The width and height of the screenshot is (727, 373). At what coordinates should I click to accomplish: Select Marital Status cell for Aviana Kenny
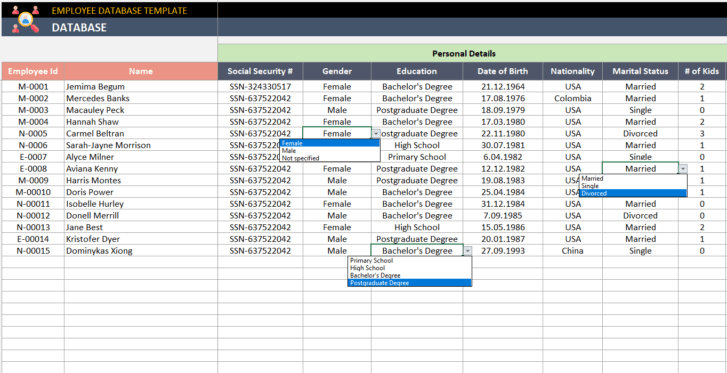(x=640, y=169)
